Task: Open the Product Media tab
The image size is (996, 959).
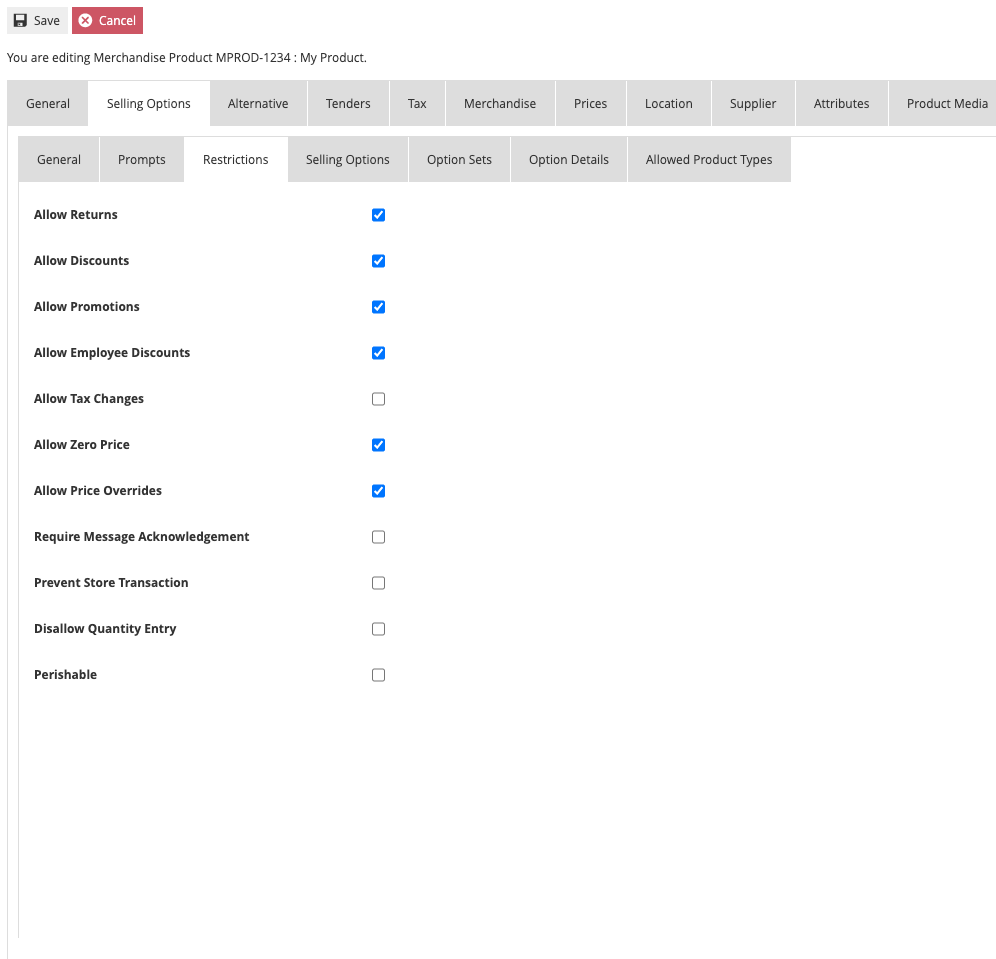Action: pyautogui.click(x=946, y=102)
